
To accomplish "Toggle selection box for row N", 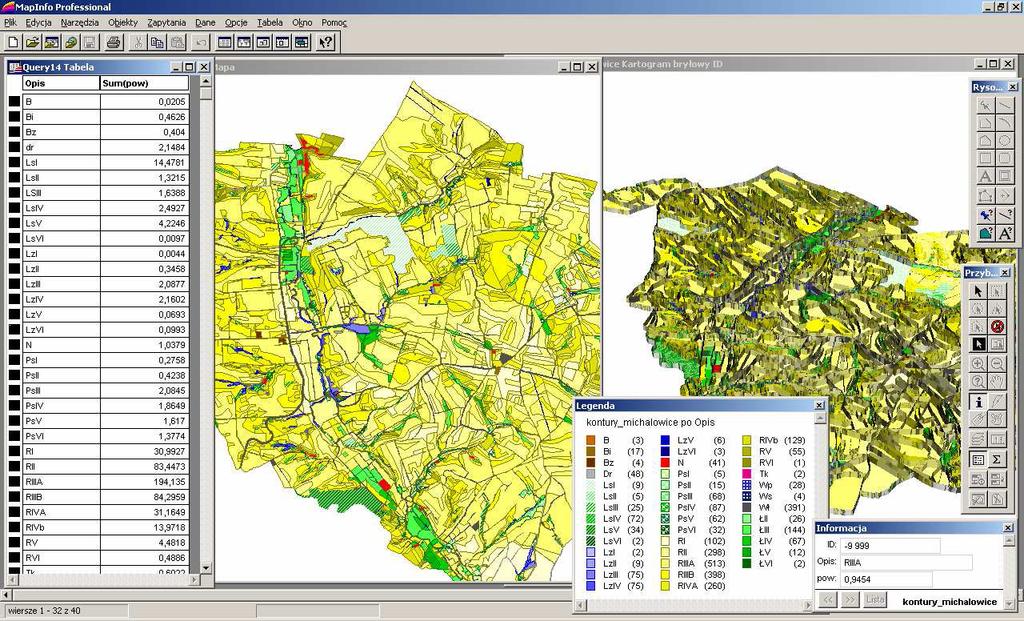I will tap(14, 345).
